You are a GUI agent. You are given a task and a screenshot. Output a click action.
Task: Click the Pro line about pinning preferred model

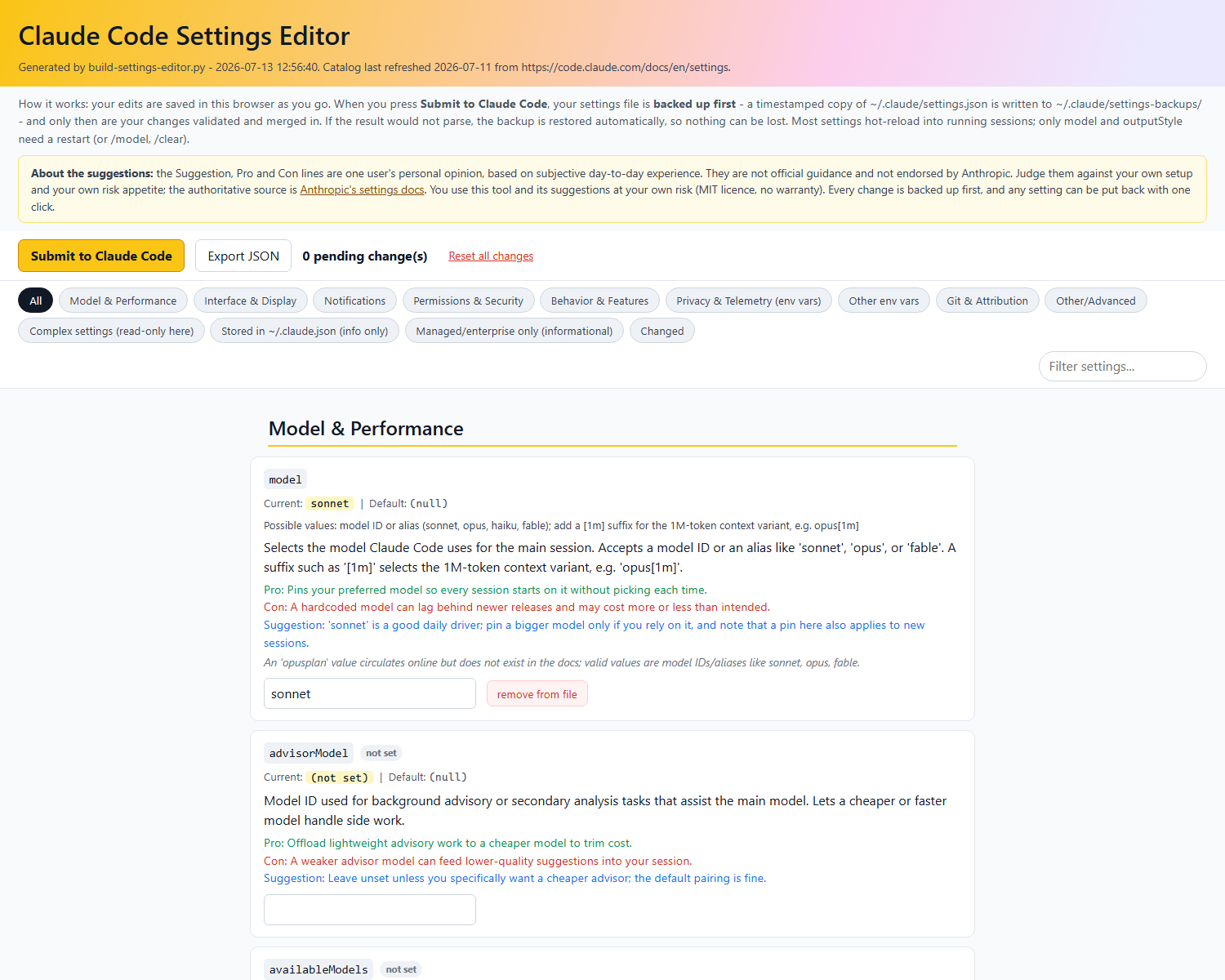(485, 590)
